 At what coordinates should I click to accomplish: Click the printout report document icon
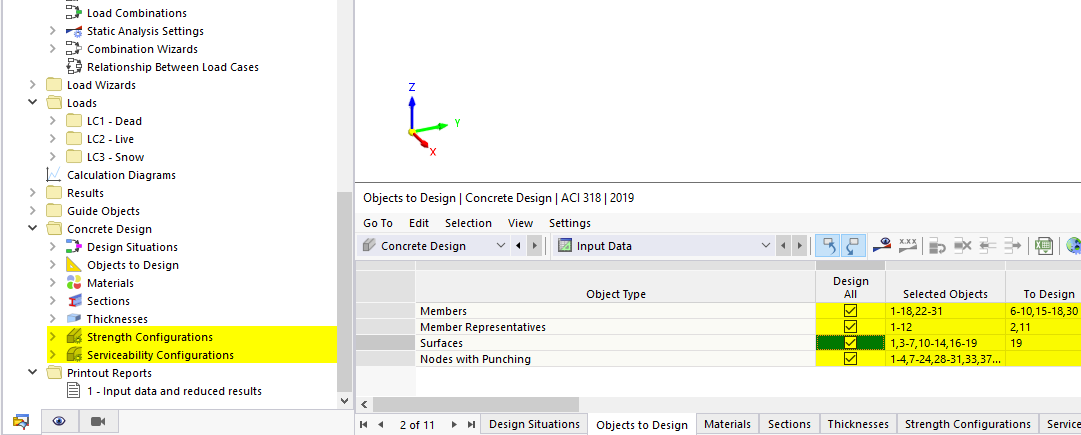73,391
